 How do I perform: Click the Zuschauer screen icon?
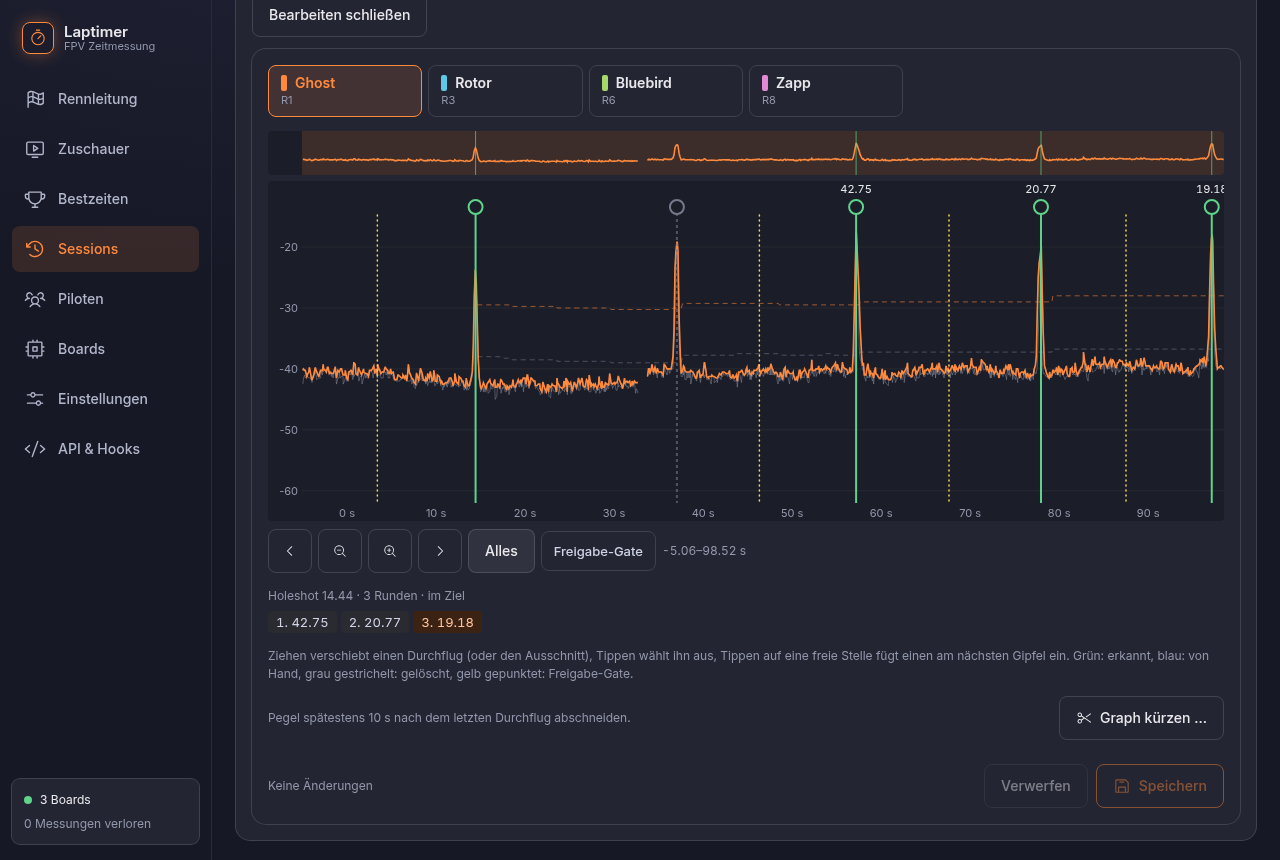coord(35,149)
